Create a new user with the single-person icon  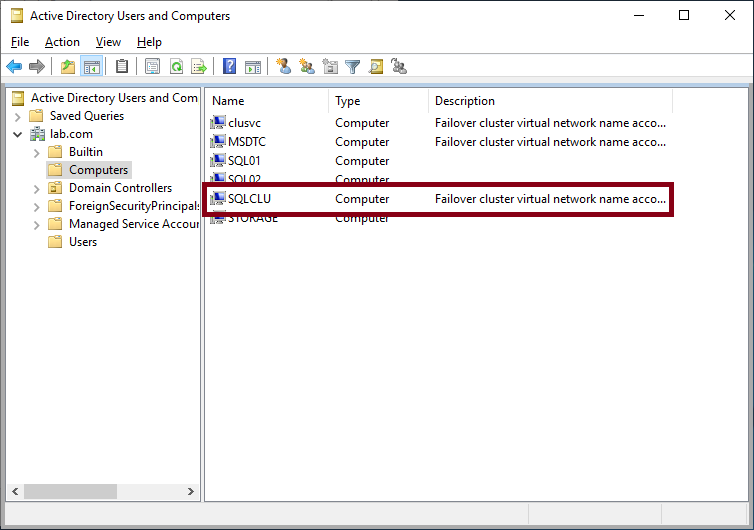(x=283, y=66)
